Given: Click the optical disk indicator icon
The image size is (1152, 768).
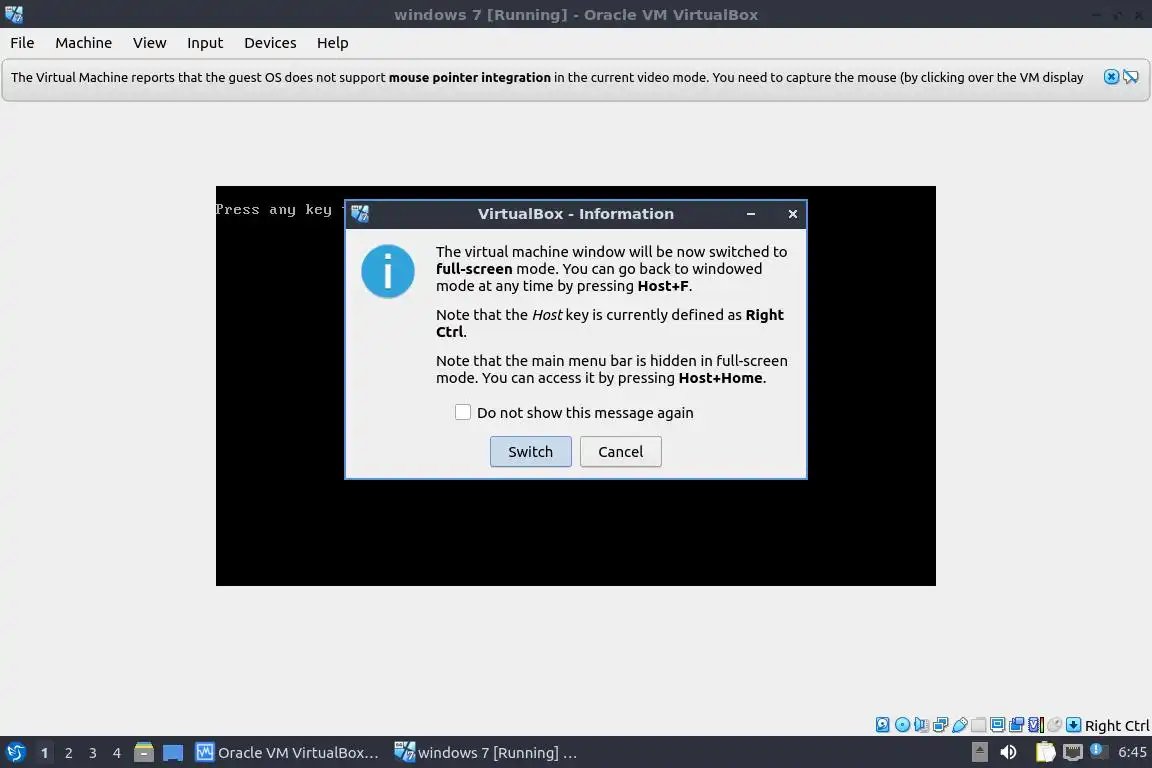Looking at the screenshot, I should click(902, 725).
